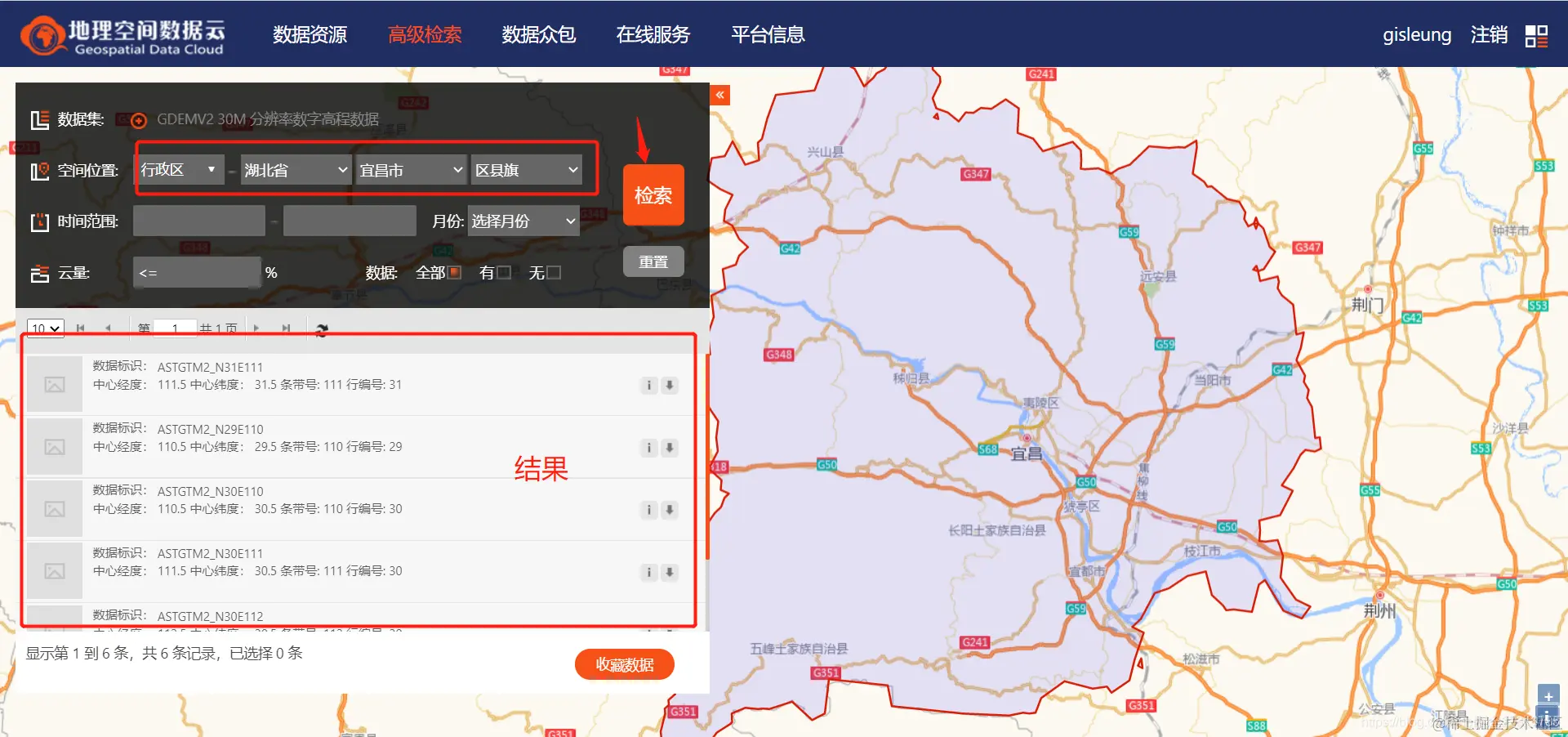
Task: Select the 无 data checkbox
Action: click(554, 272)
